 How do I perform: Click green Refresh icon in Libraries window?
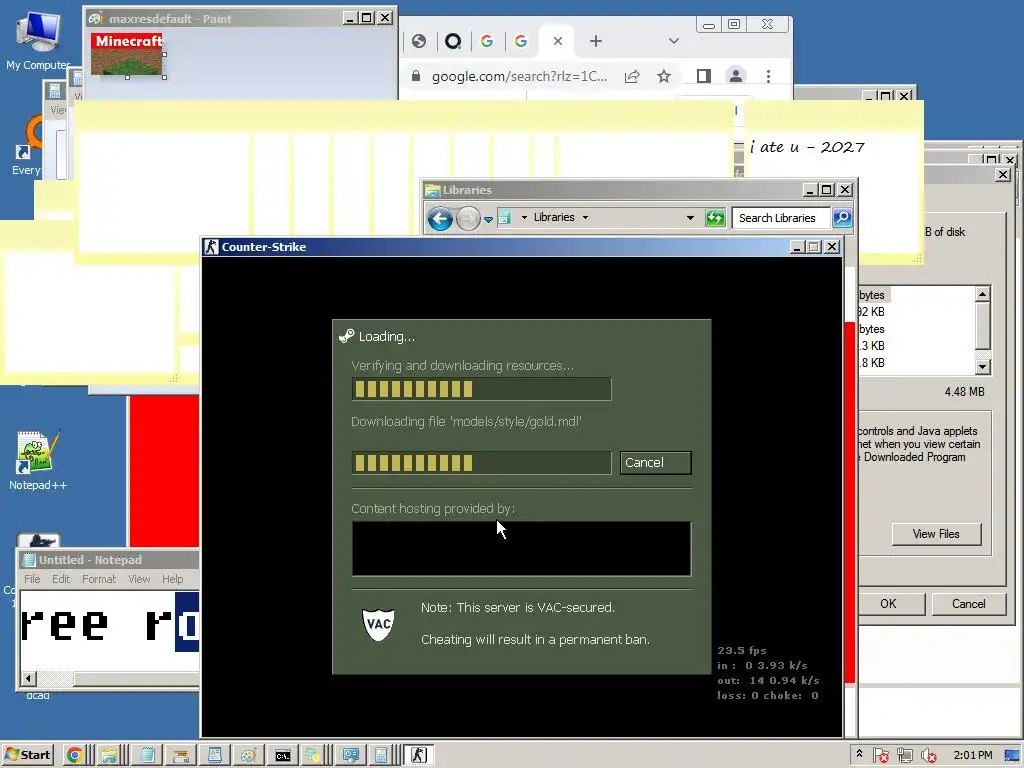pyautogui.click(x=715, y=218)
